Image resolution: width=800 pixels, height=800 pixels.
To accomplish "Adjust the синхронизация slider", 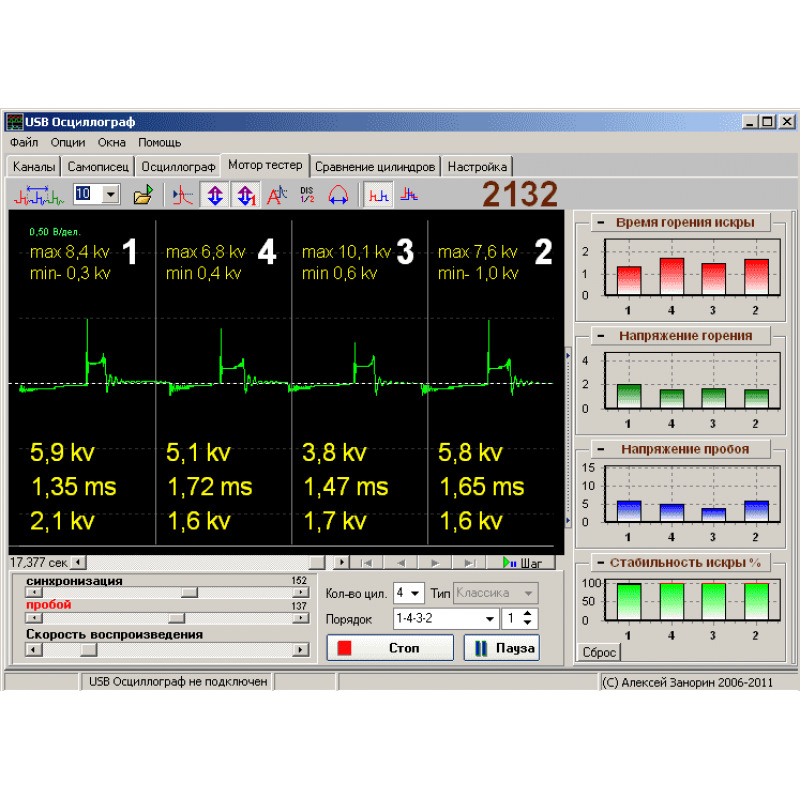I will [190, 592].
